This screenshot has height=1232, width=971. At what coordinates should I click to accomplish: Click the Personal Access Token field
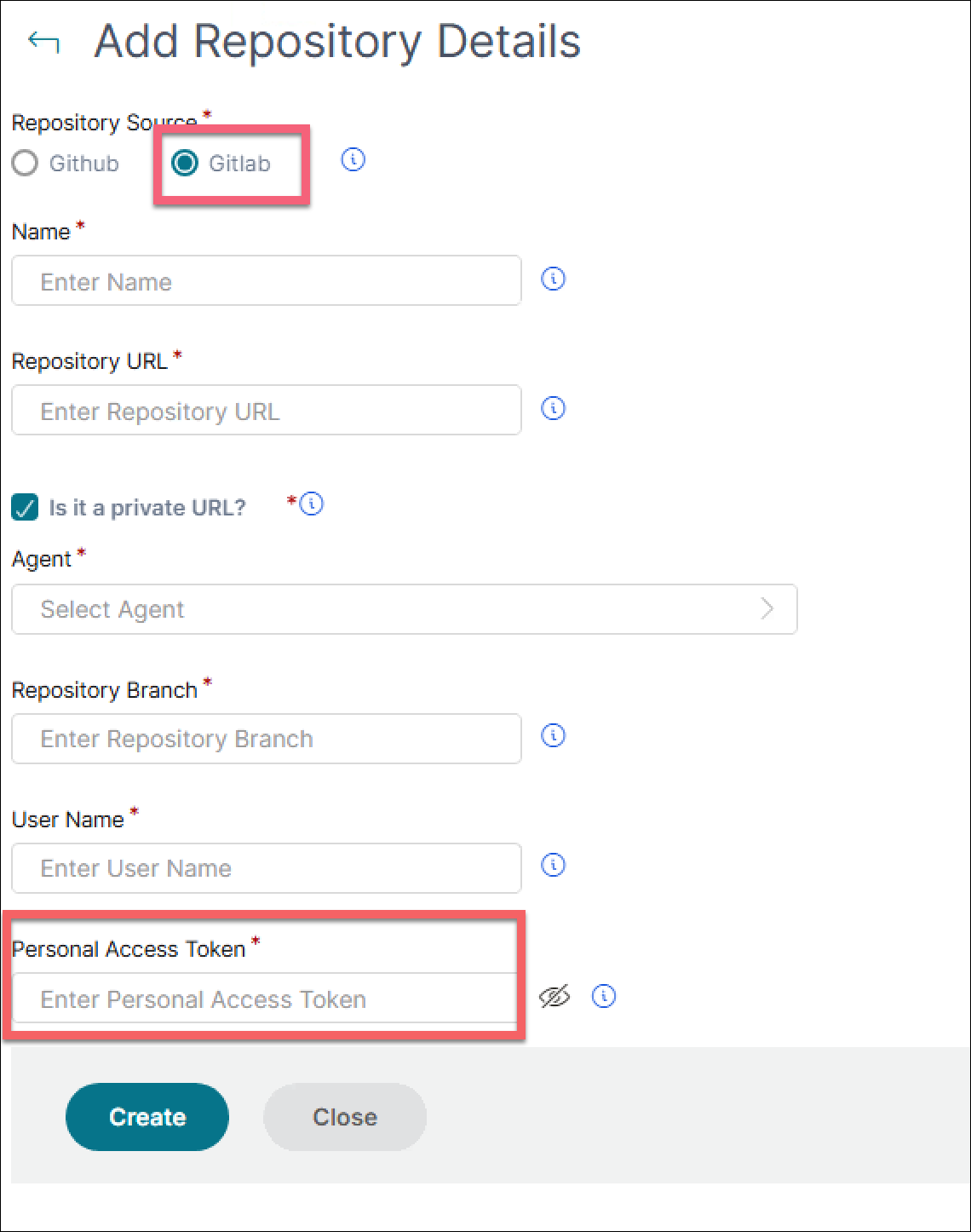tap(265, 999)
